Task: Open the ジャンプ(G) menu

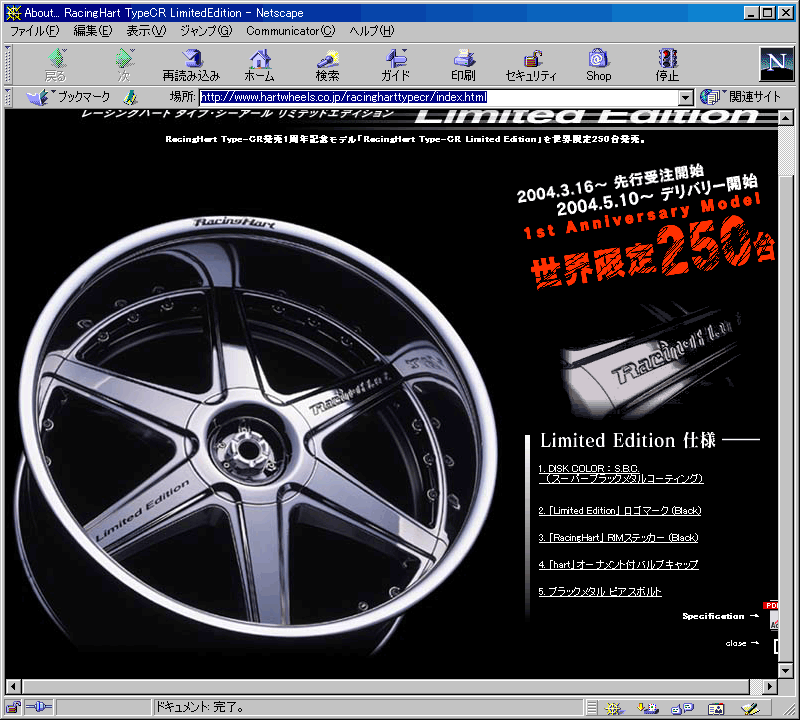Action: tap(206, 31)
